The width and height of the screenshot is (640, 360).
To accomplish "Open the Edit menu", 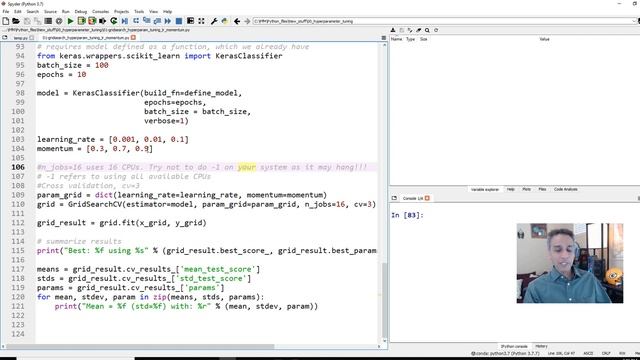I will pos(18,11).
